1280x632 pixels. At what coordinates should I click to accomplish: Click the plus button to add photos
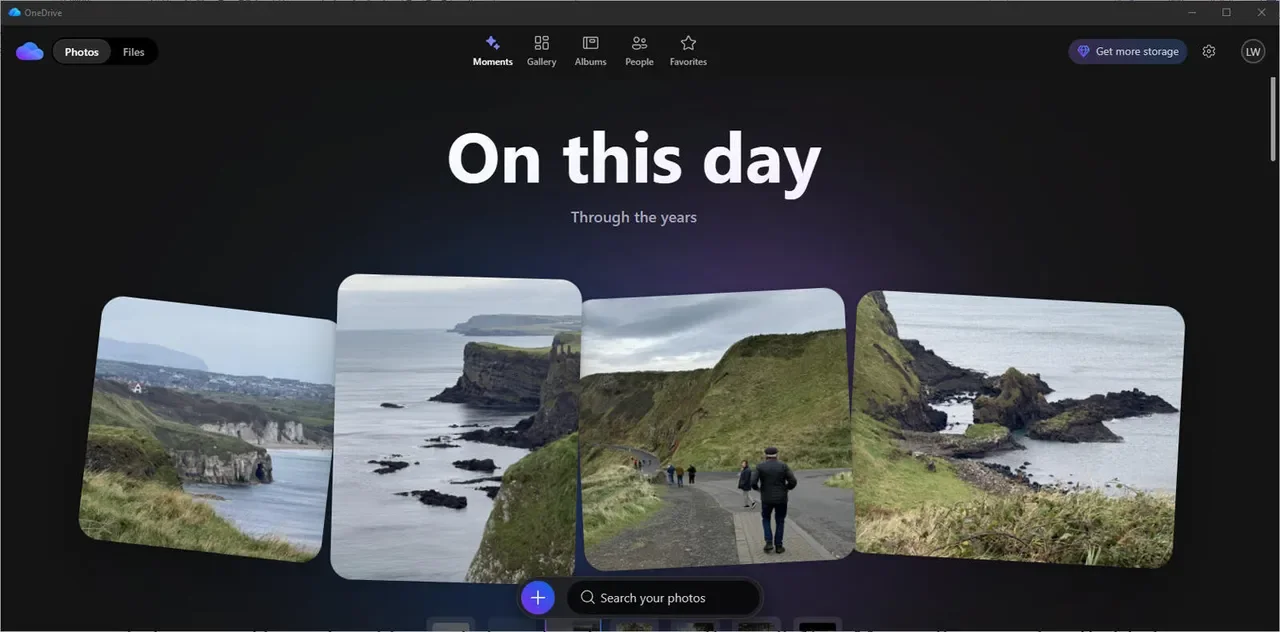(537, 597)
